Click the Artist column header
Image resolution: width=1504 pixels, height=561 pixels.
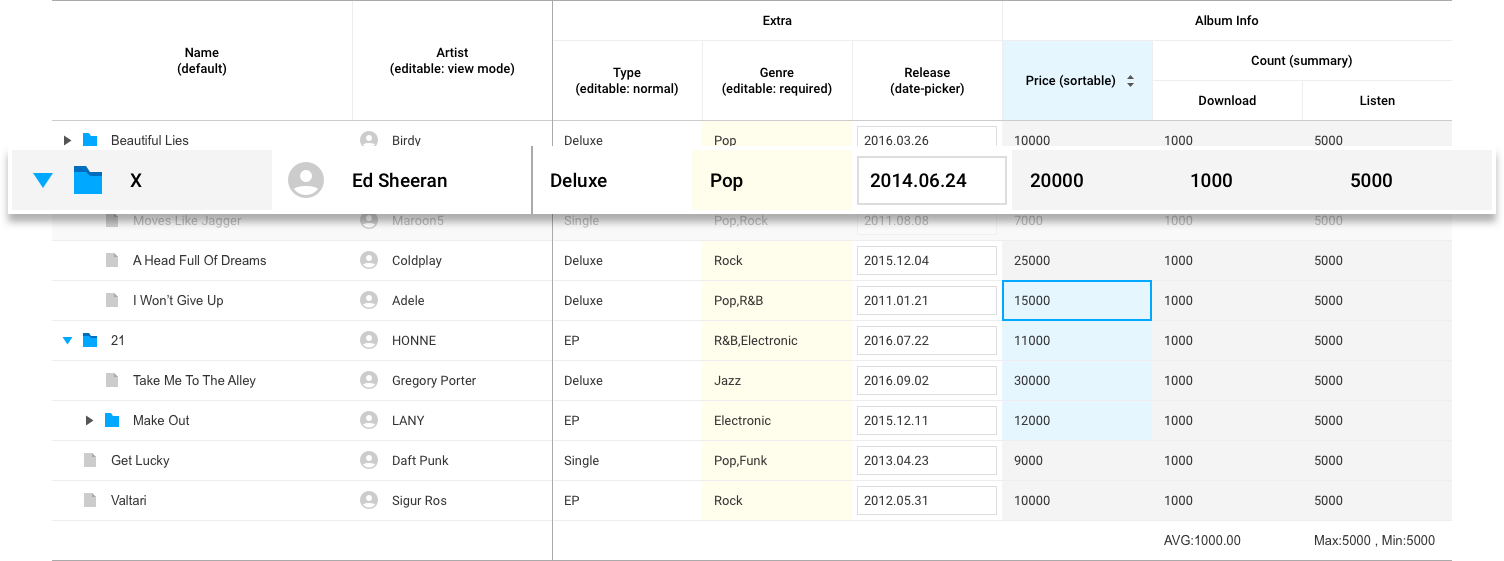(x=452, y=61)
